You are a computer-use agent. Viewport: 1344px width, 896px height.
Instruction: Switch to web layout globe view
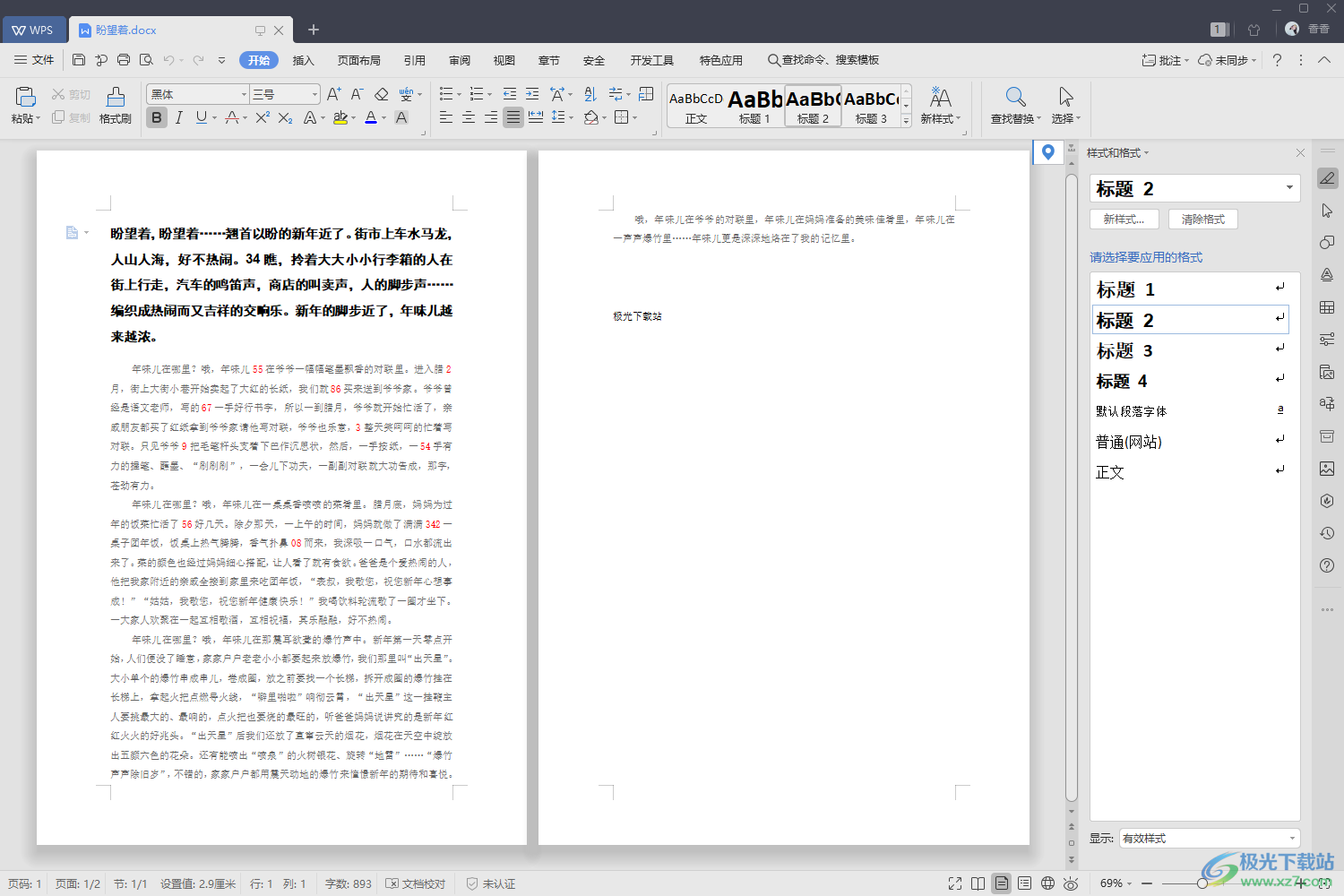tap(1048, 883)
